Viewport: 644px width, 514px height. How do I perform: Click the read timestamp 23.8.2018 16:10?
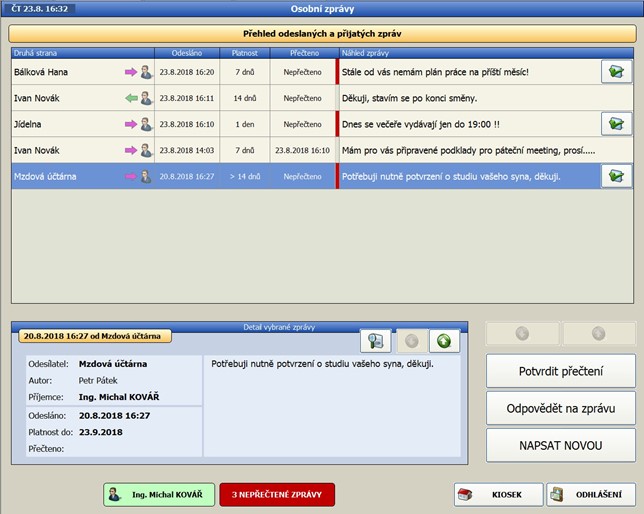pos(302,150)
